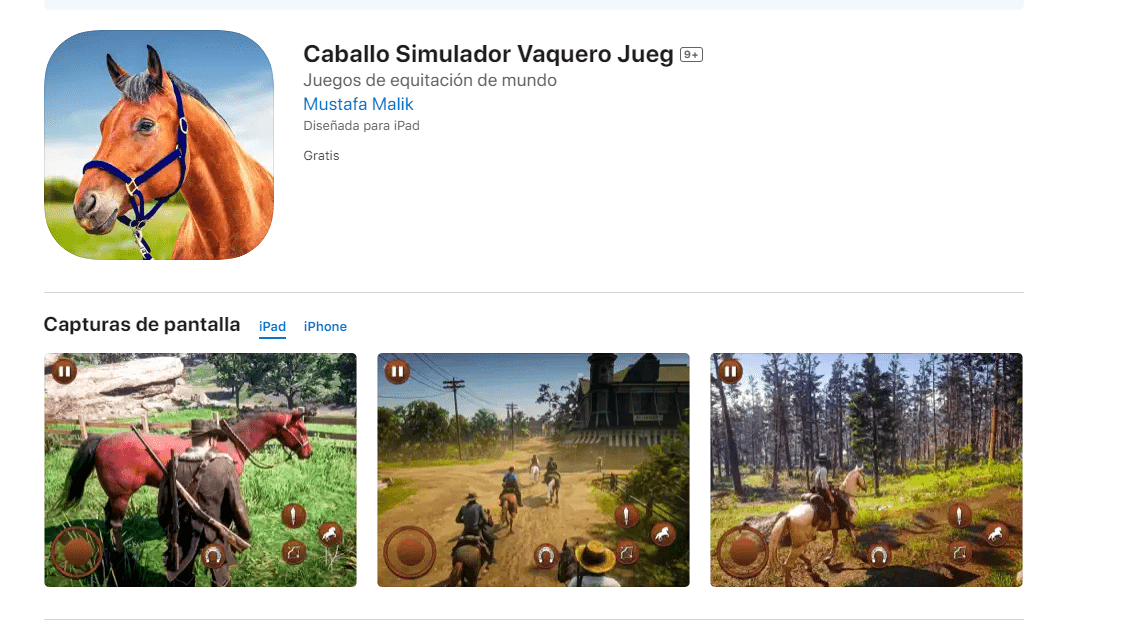Open first screenshot with red horse
1124x639 pixels.
tap(200, 470)
